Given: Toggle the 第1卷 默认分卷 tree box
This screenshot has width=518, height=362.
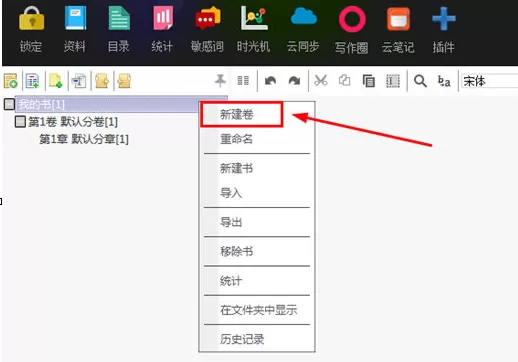Looking at the screenshot, I should tap(20, 121).
